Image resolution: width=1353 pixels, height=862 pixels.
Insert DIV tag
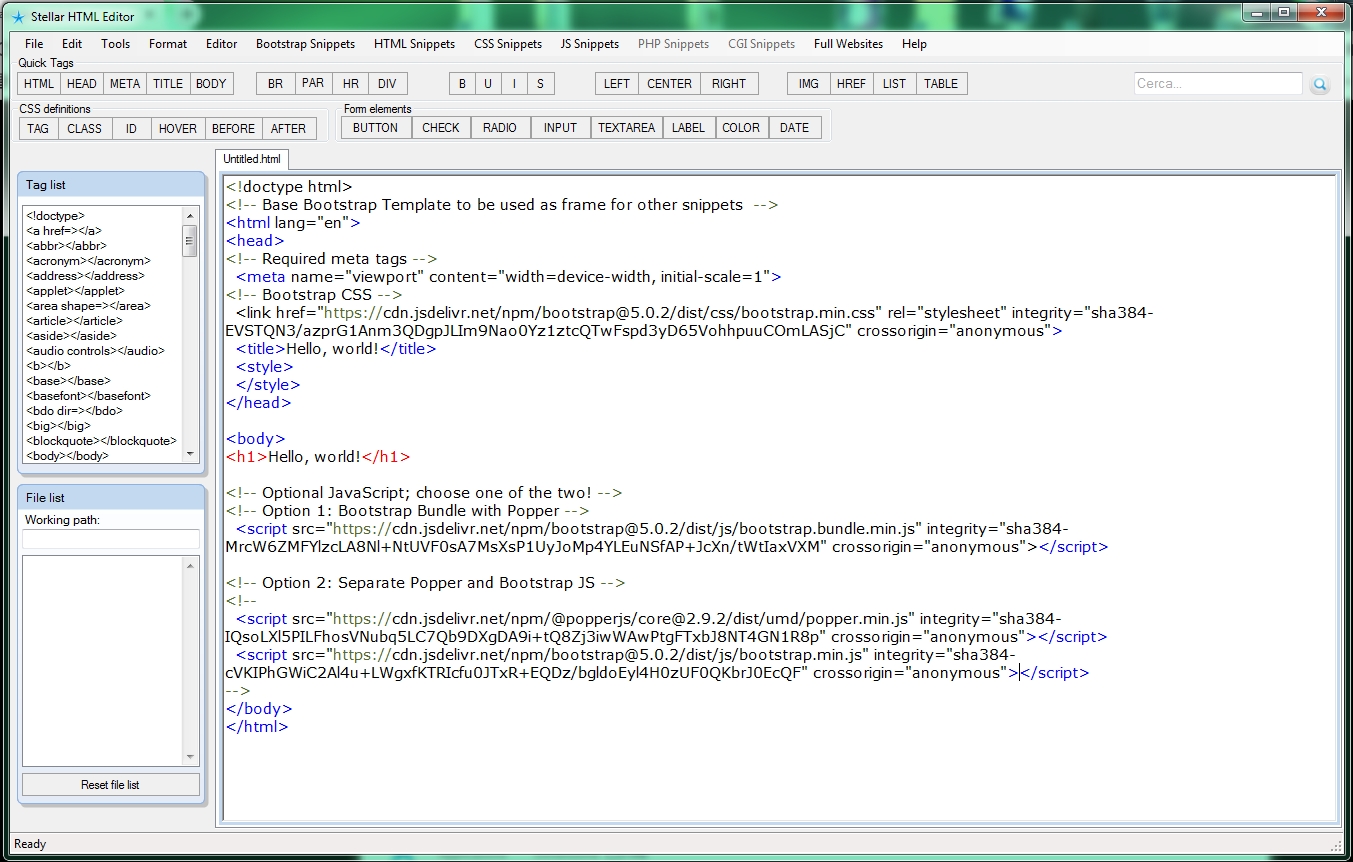pos(387,84)
